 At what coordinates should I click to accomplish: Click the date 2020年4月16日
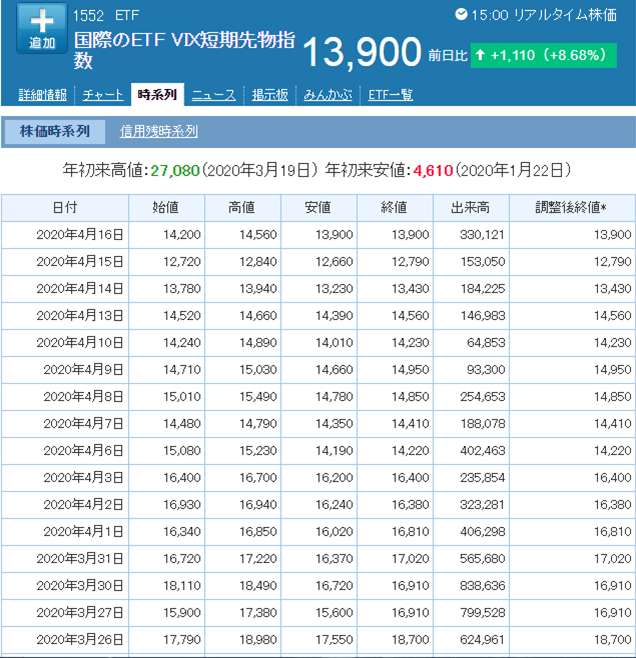pyautogui.click(x=80, y=235)
